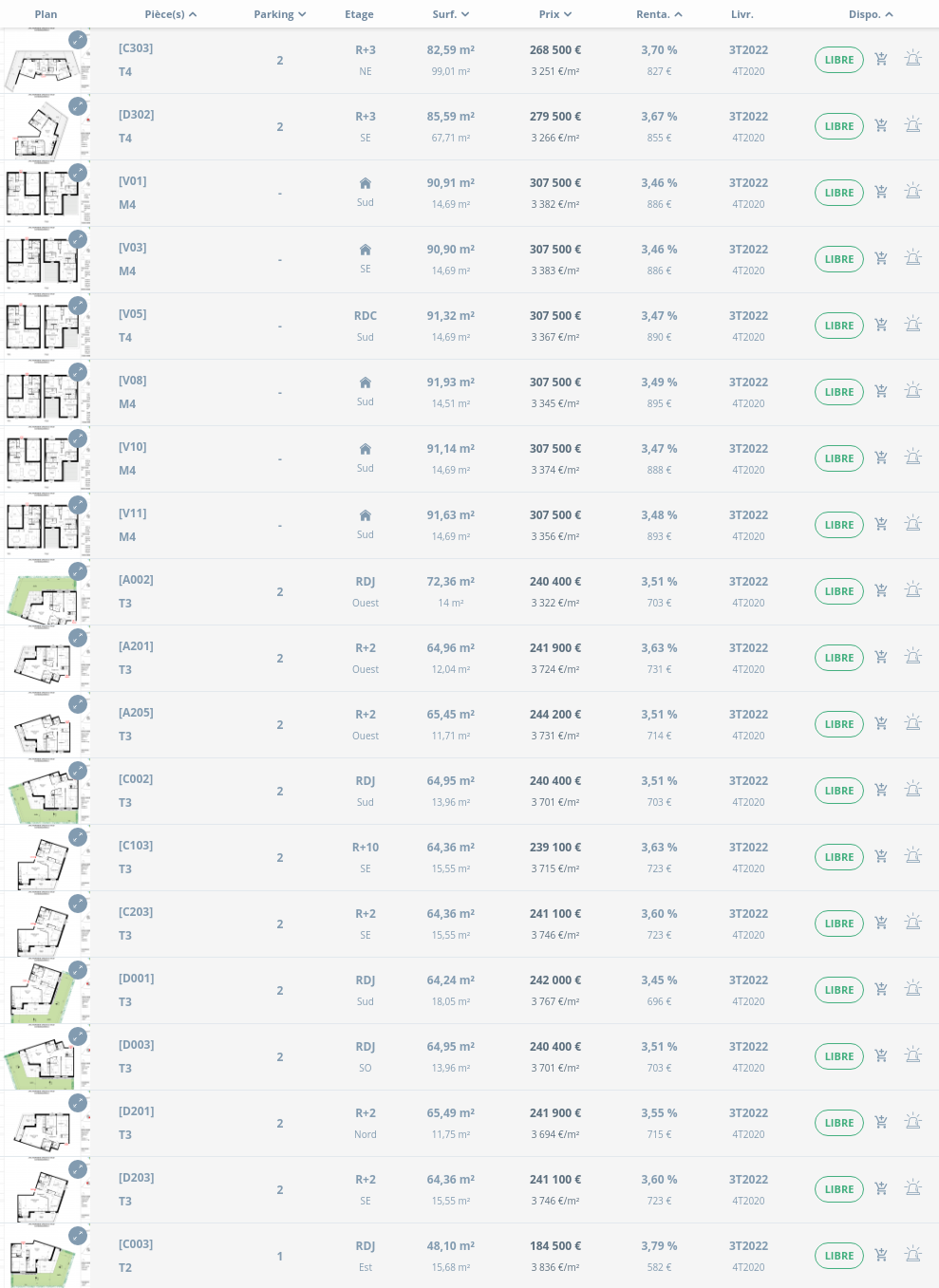Screen dimensions: 939x1288
Task: Expand the plan of lot D001
Action: coord(78,970)
